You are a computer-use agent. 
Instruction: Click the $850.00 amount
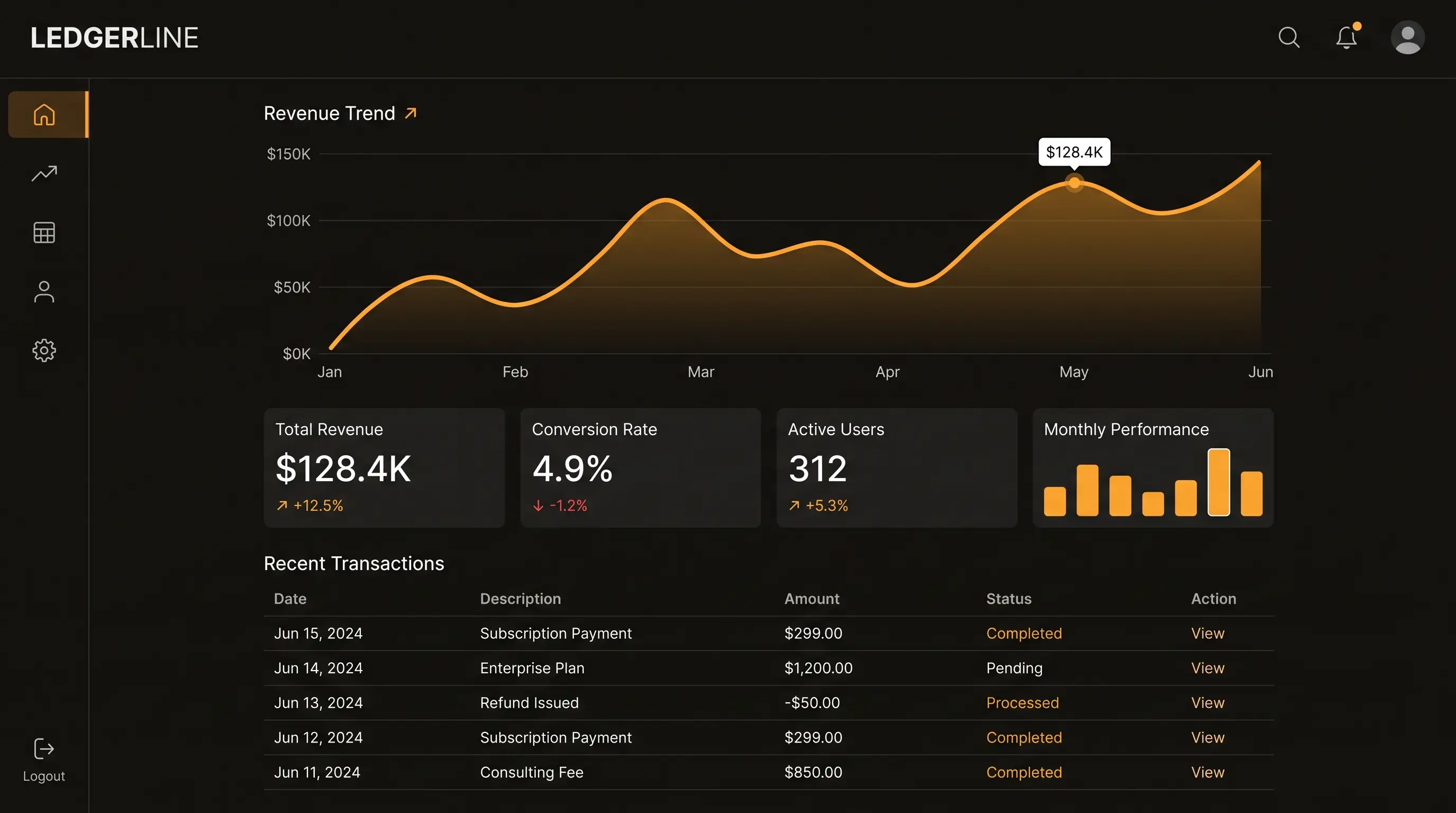click(x=813, y=772)
